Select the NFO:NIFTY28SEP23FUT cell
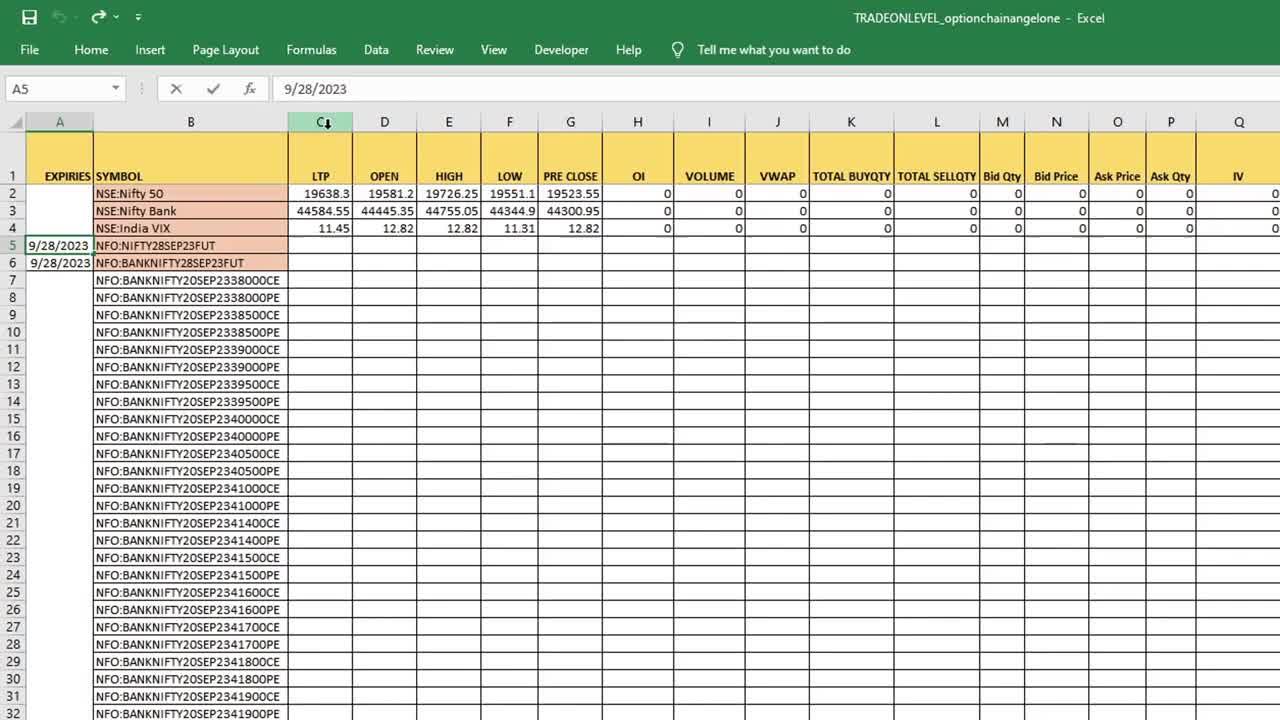 190,245
